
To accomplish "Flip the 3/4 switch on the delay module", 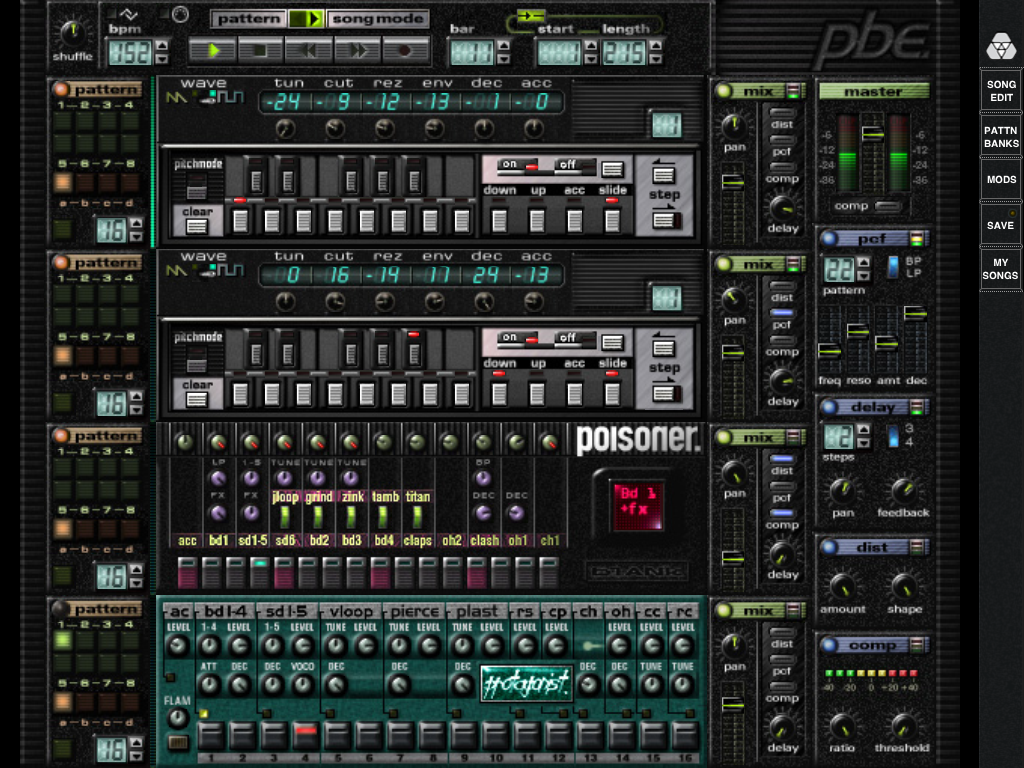I will tap(892, 436).
